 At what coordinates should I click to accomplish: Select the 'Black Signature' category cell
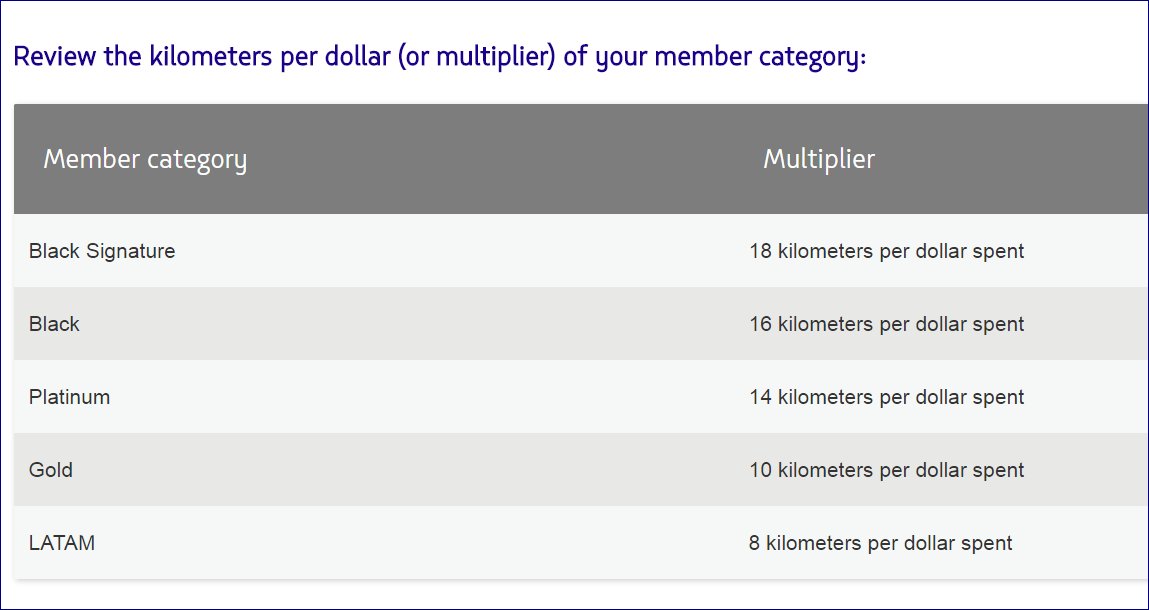click(102, 251)
